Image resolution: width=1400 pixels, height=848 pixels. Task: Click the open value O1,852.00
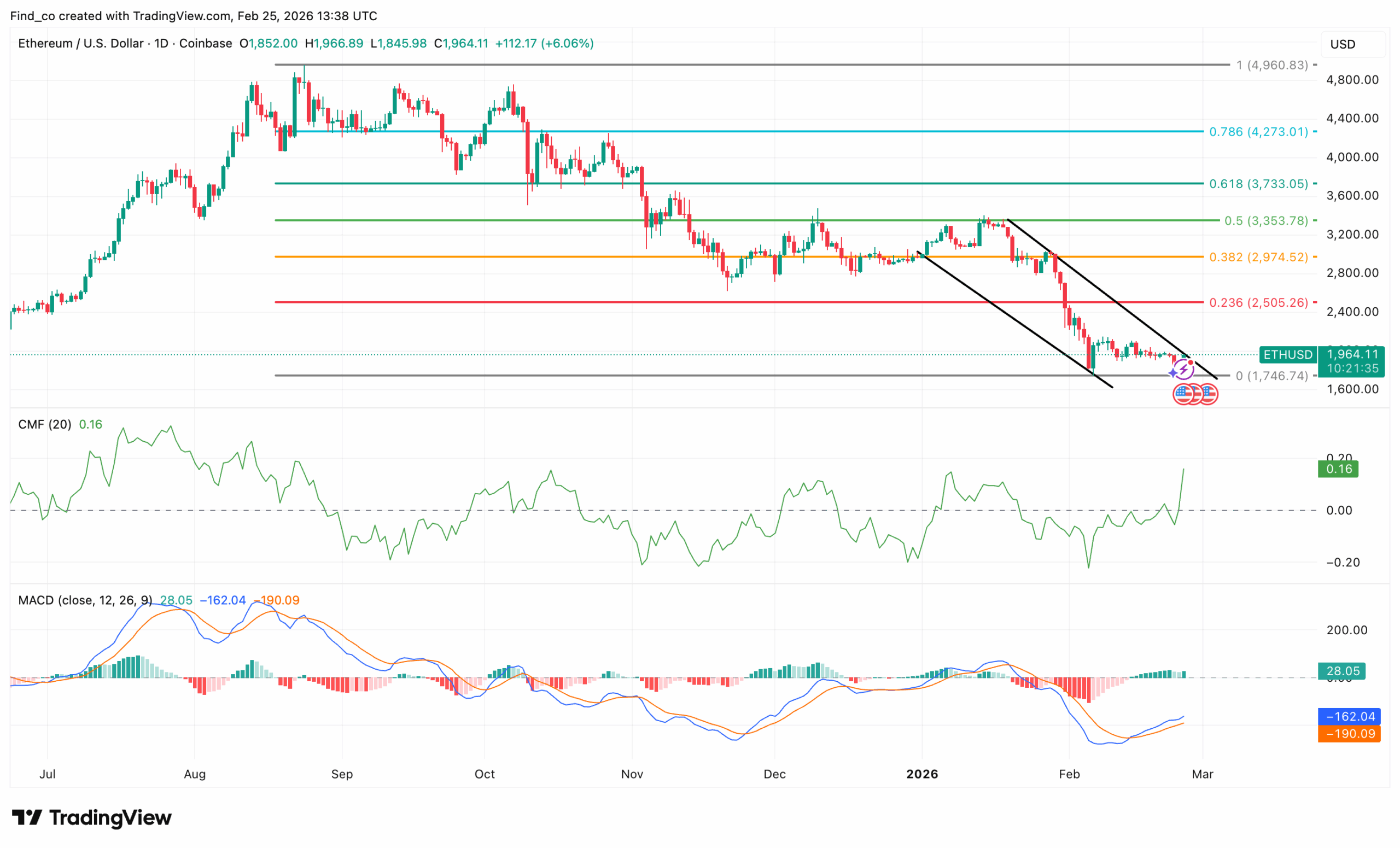[x=268, y=43]
